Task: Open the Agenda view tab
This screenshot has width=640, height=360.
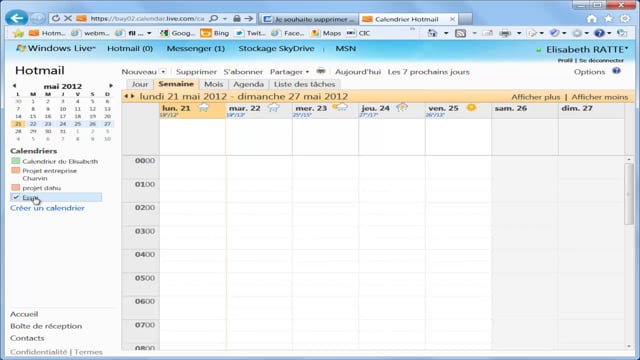Action: point(248,84)
